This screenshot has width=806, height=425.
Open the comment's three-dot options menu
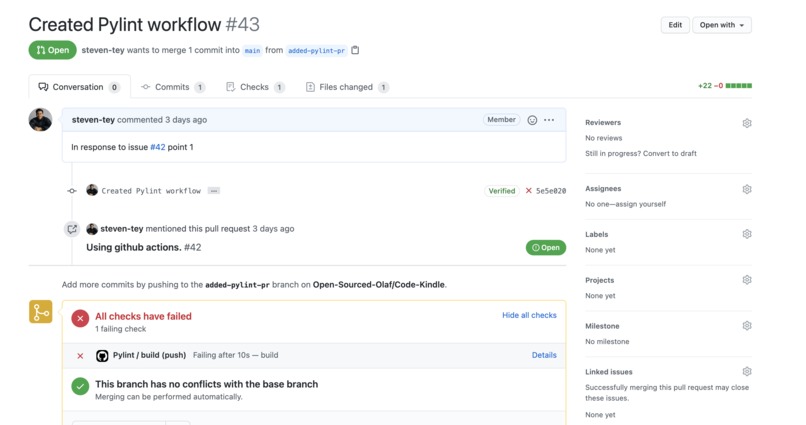[549, 120]
